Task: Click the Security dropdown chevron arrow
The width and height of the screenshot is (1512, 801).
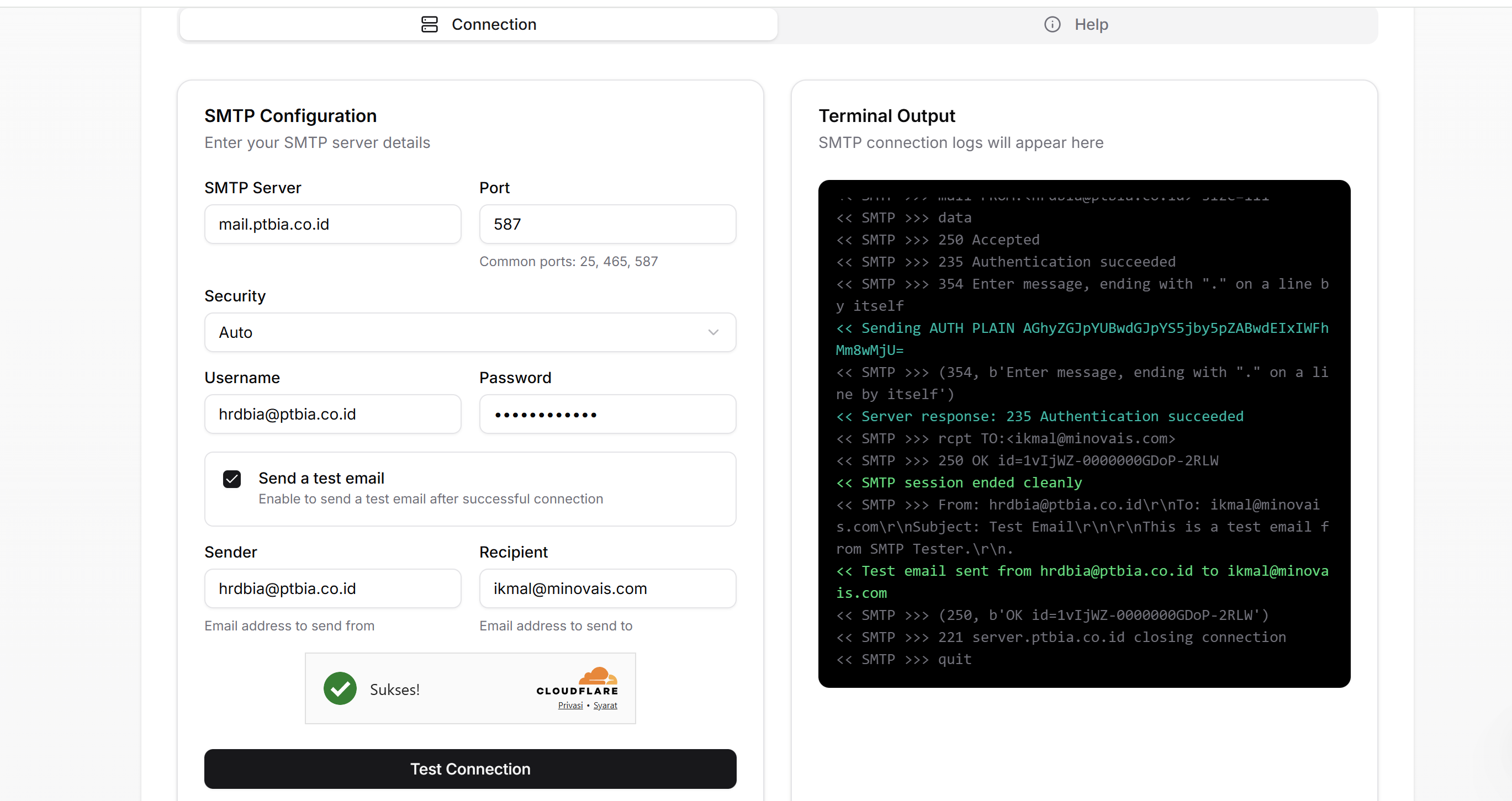Action: pyautogui.click(x=713, y=332)
